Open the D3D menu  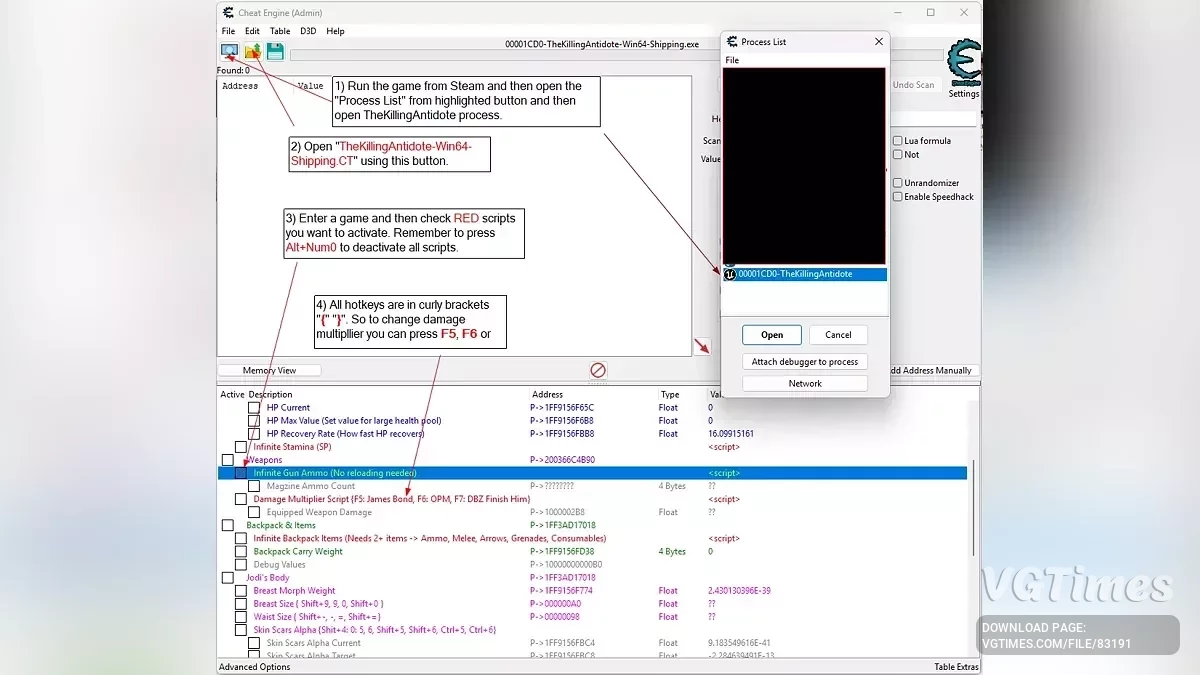click(x=308, y=31)
